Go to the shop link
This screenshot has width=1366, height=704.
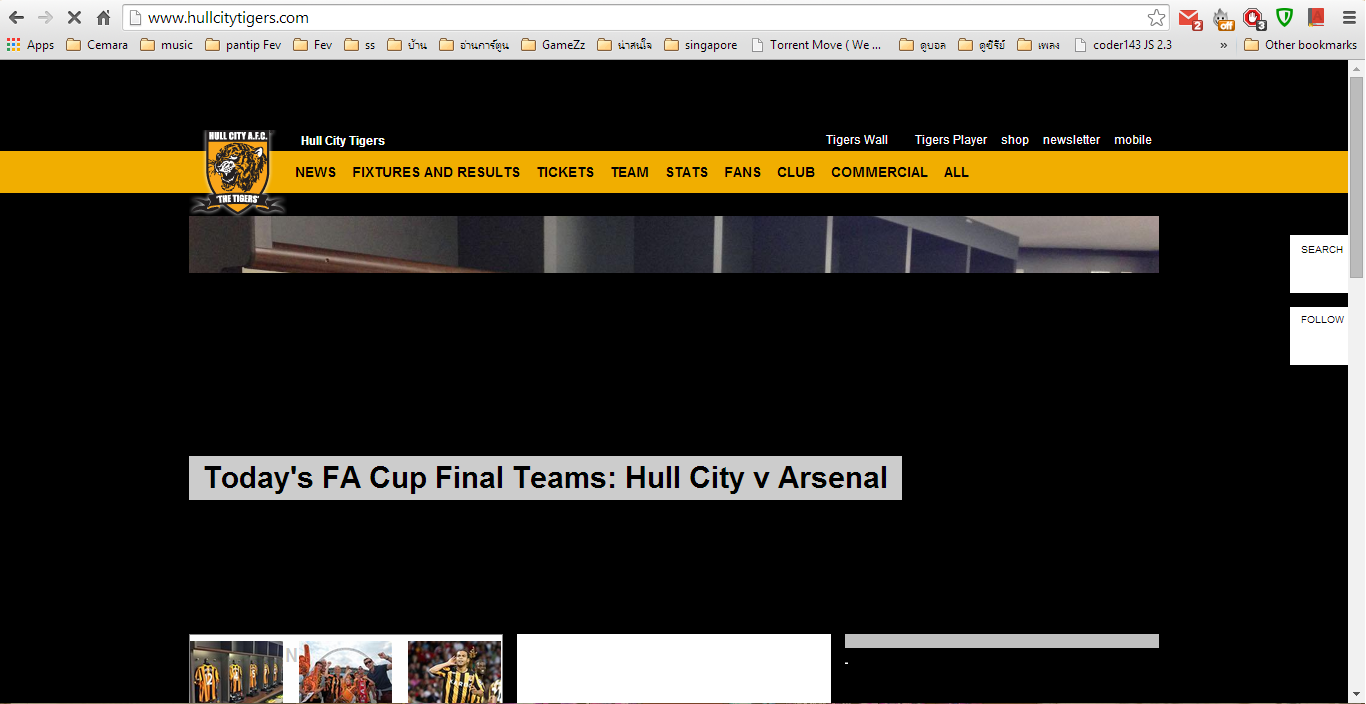pos(1015,140)
